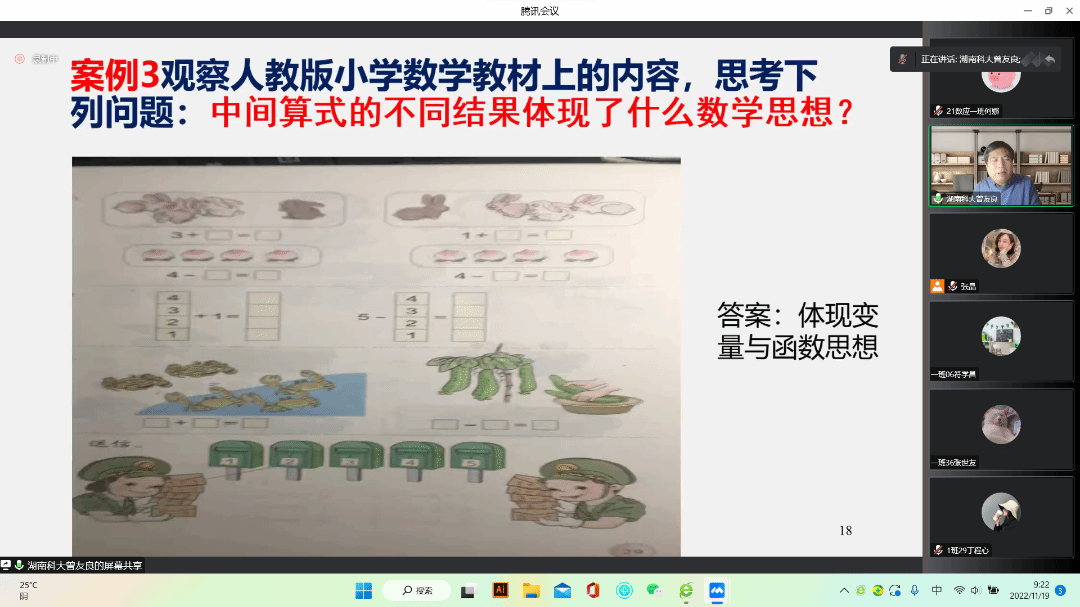Image resolution: width=1080 pixels, height=607 pixels.
Task: Click the red recording indicator icon
Action: tap(19, 59)
